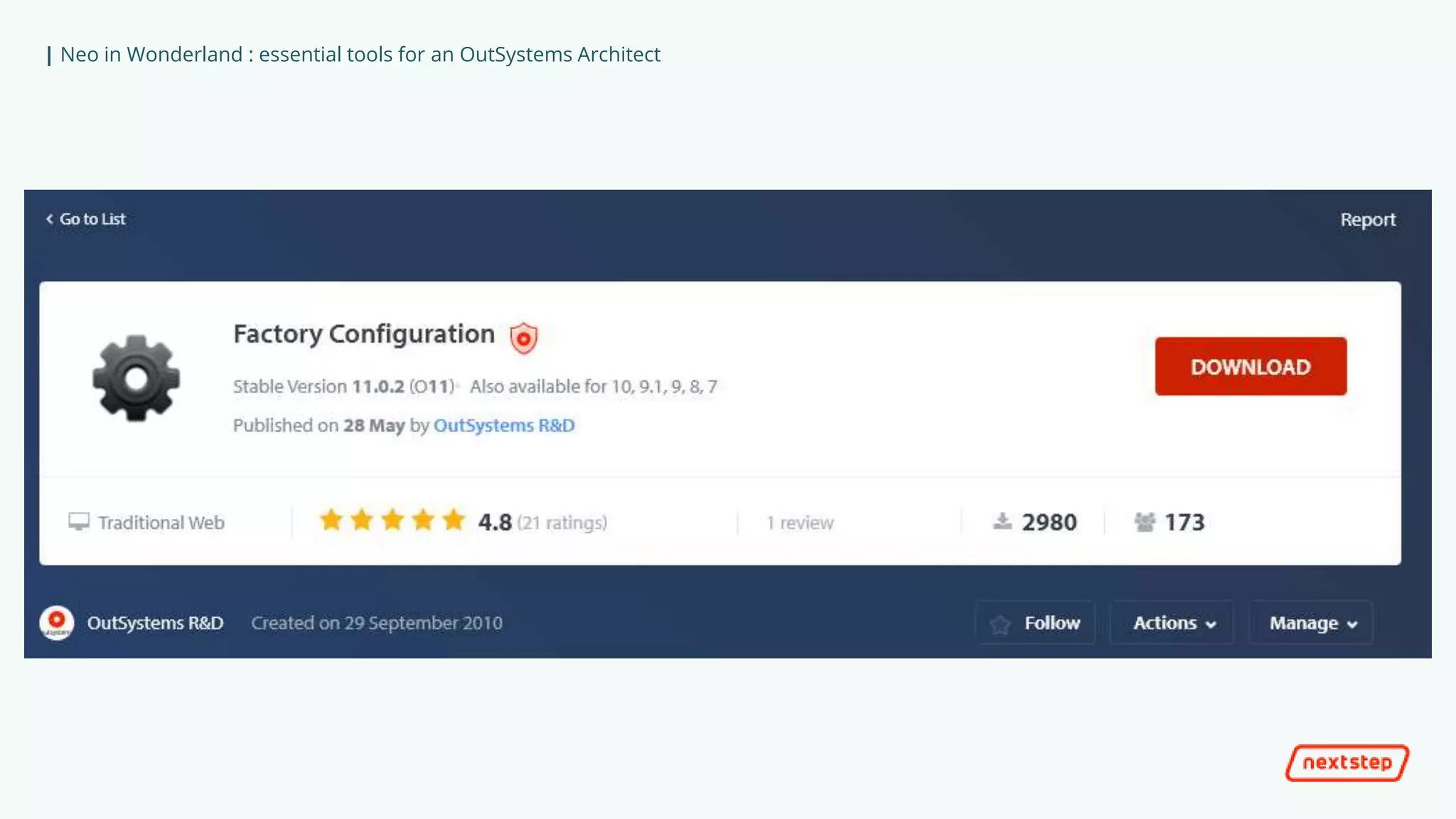Click OutSystems R&D name beside avatar
The width and height of the screenshot is (1456, 819).
[155, 623]
